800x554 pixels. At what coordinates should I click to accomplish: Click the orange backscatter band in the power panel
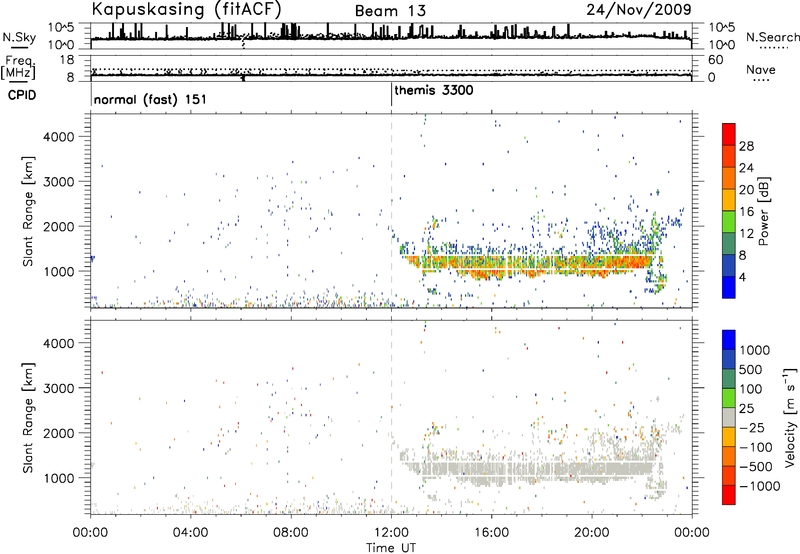[531, 266]
